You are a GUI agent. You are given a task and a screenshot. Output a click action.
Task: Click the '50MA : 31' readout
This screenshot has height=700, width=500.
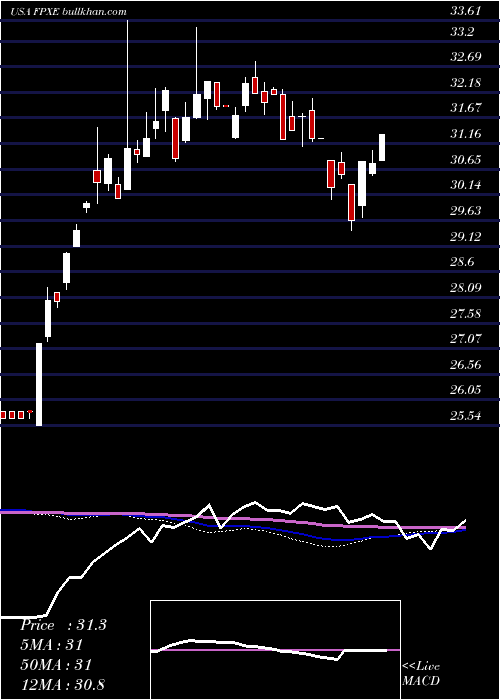(55, 664)
